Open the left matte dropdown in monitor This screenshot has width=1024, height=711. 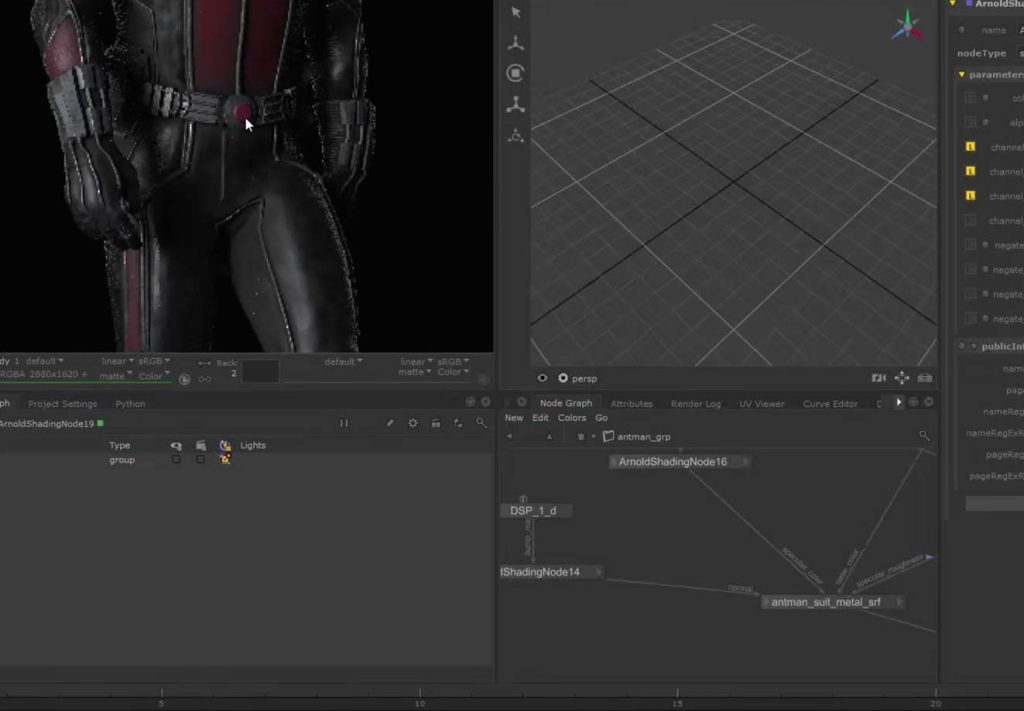pos(113,375)
